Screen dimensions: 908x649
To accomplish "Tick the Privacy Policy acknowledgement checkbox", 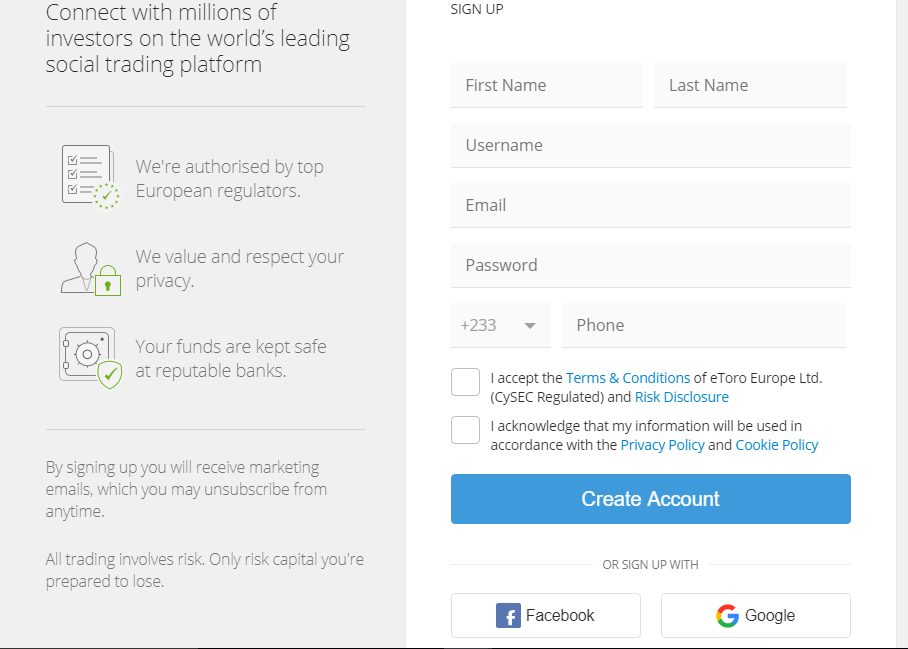I will [x=465, y=430].
